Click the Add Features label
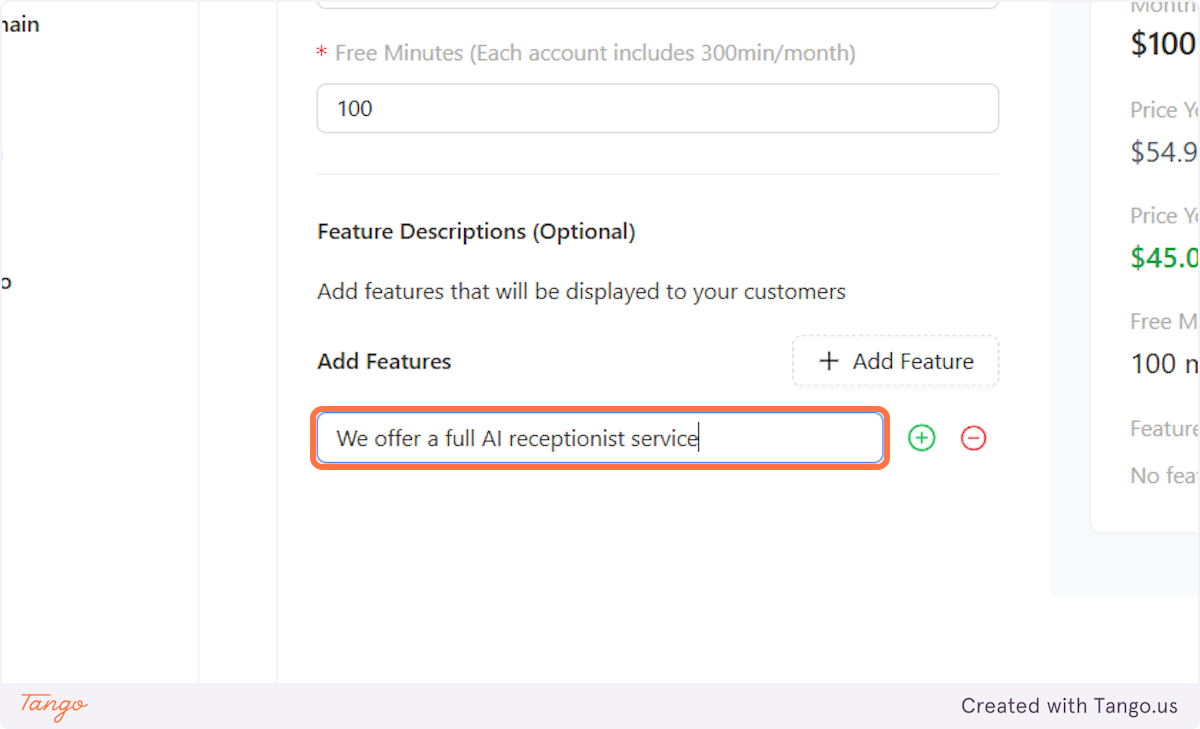The height and width of the screenshot is (729, 1200). tap(383, 361)
